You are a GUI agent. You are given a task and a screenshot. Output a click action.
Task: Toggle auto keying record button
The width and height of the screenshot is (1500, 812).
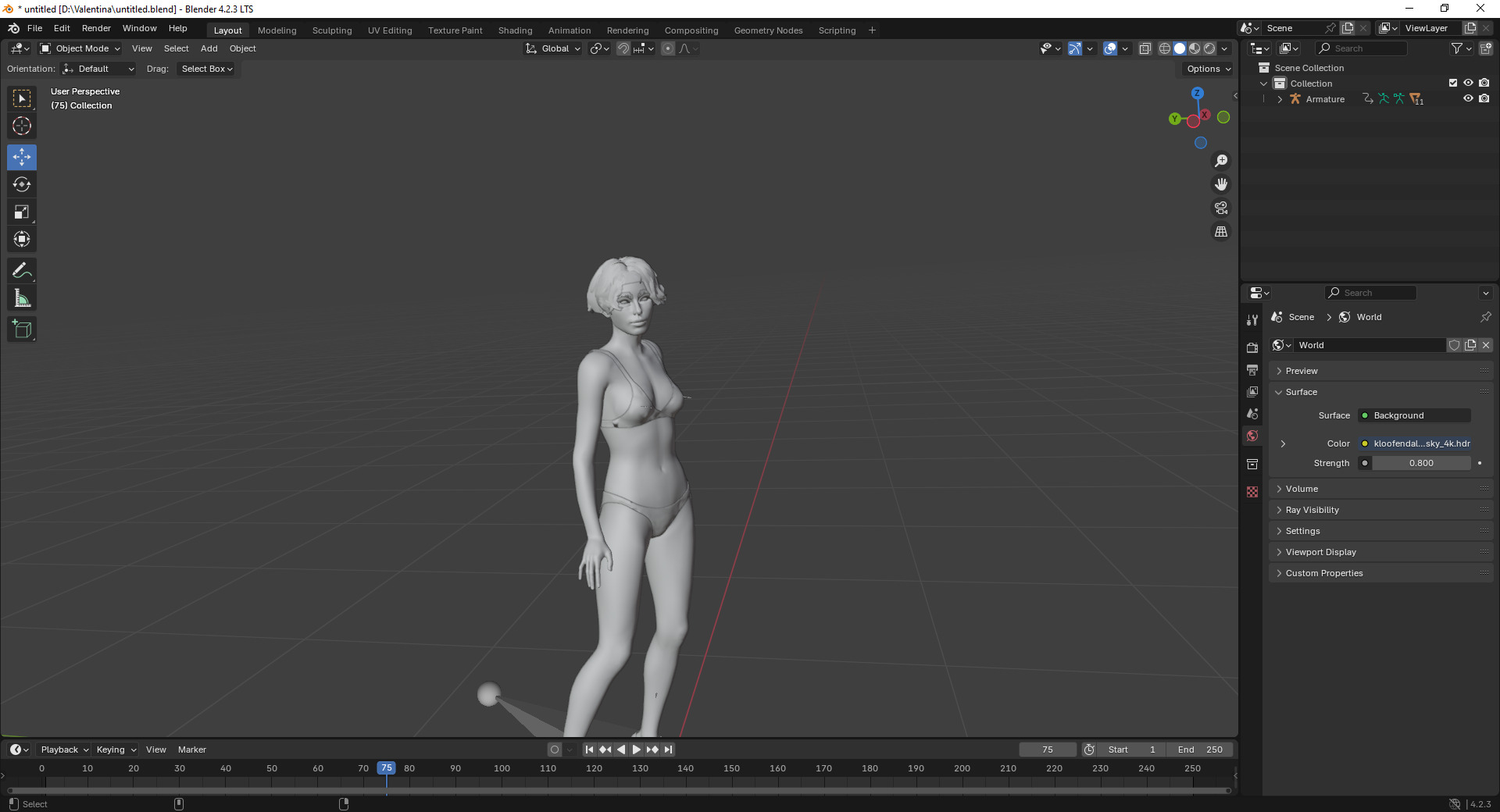tap(555, 750)
